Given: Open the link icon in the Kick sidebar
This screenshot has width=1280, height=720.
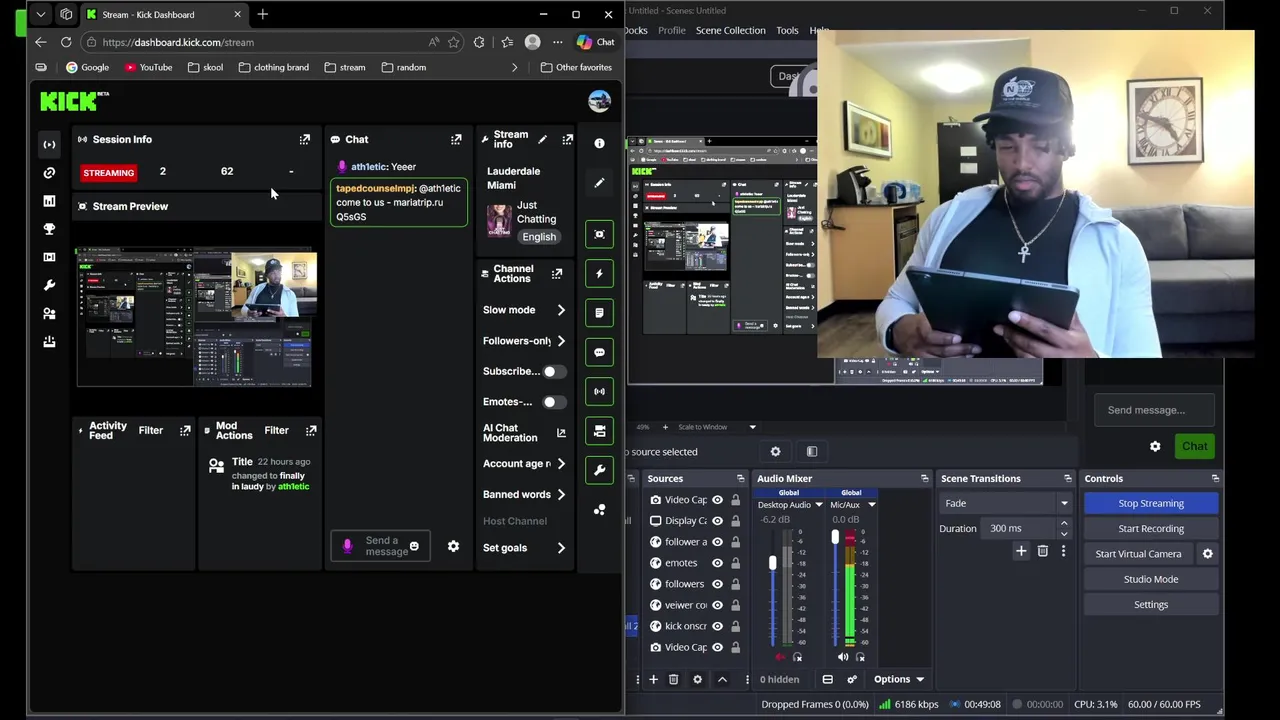Looking at the screenshot, I should [x=49, y=173].
